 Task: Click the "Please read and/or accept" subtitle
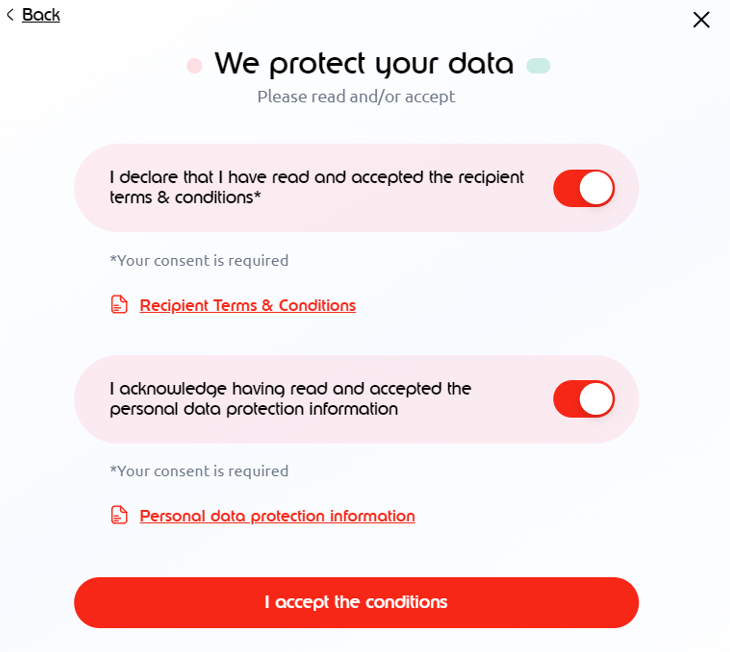pyautogui.click(x=356, y=97)
